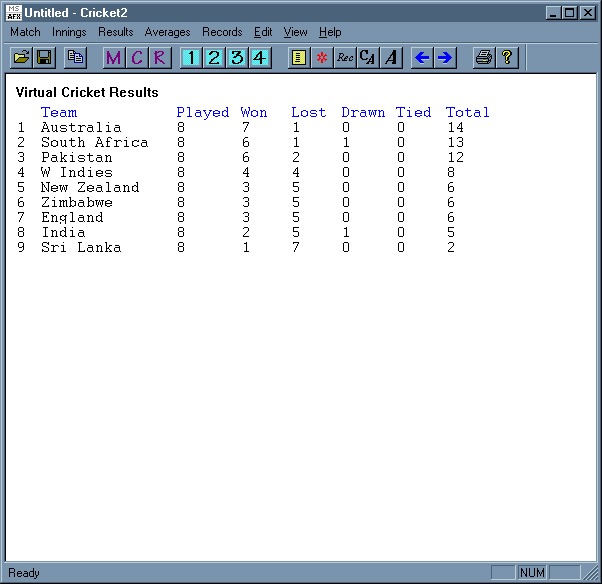The image size is (602, 584).
Task: Click the Open file toolbar icon
Action: 21,58
